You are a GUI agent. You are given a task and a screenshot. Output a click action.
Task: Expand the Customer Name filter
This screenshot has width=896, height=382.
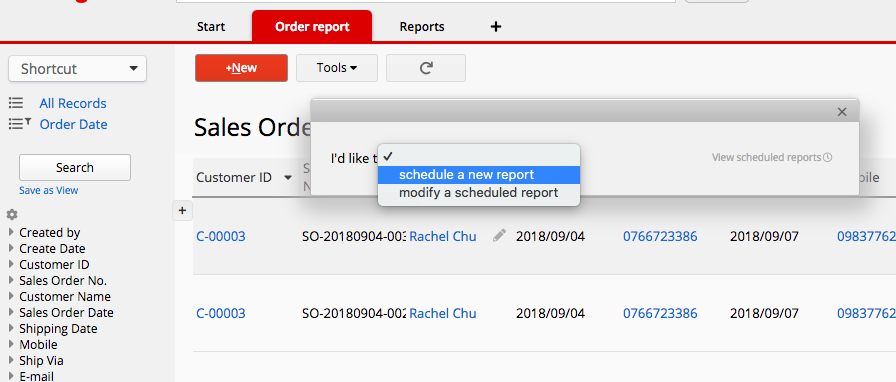(11, 296)
